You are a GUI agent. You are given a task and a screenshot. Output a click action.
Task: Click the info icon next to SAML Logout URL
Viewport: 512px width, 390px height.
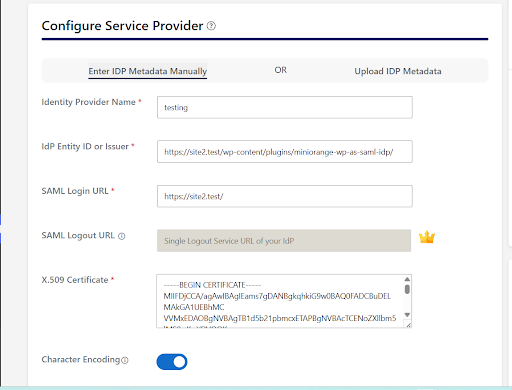(x=122, y=236)
